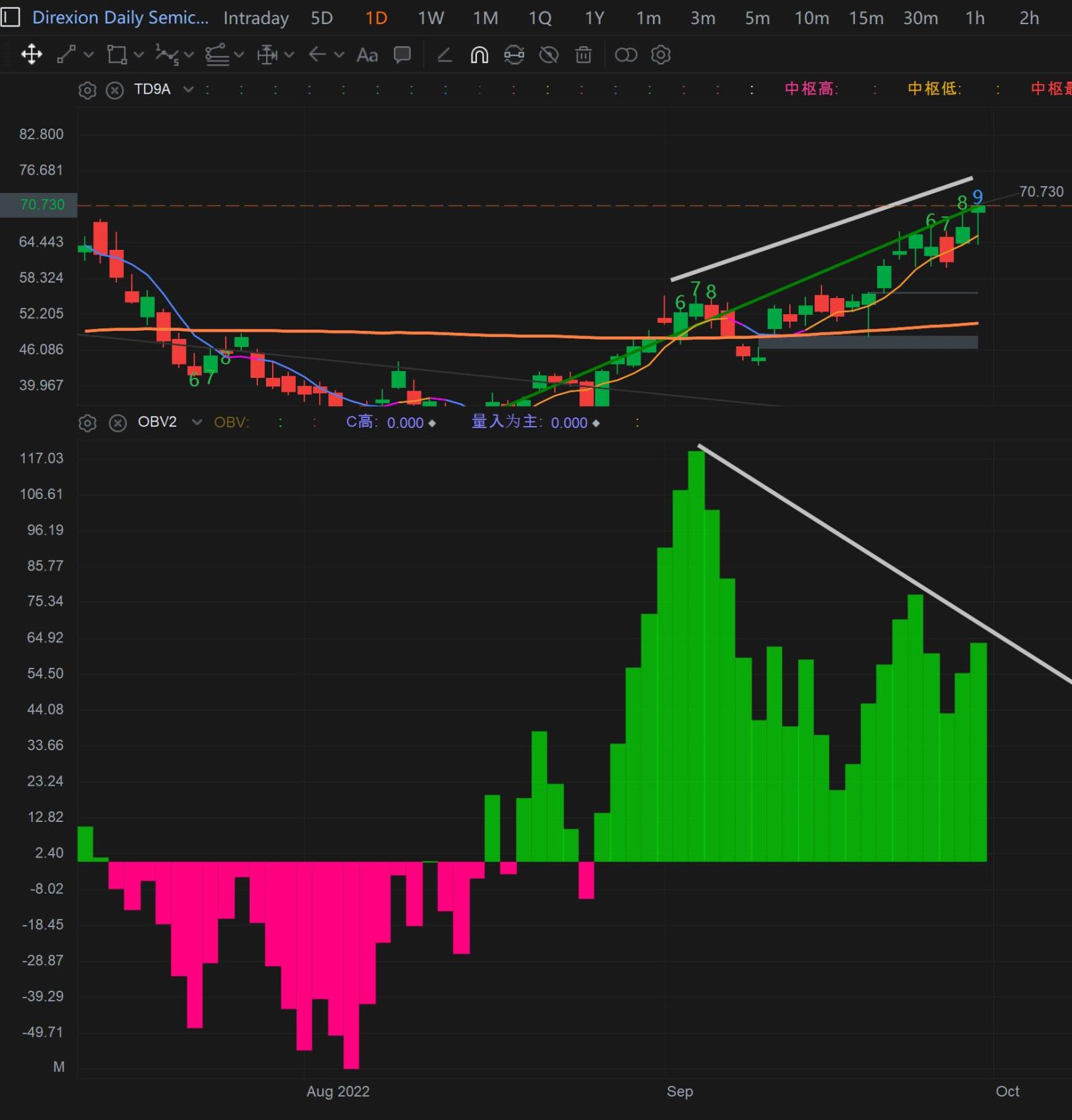Click the Oct date axis label
The image size is (1072, 1120).
pos(1007,1091)
